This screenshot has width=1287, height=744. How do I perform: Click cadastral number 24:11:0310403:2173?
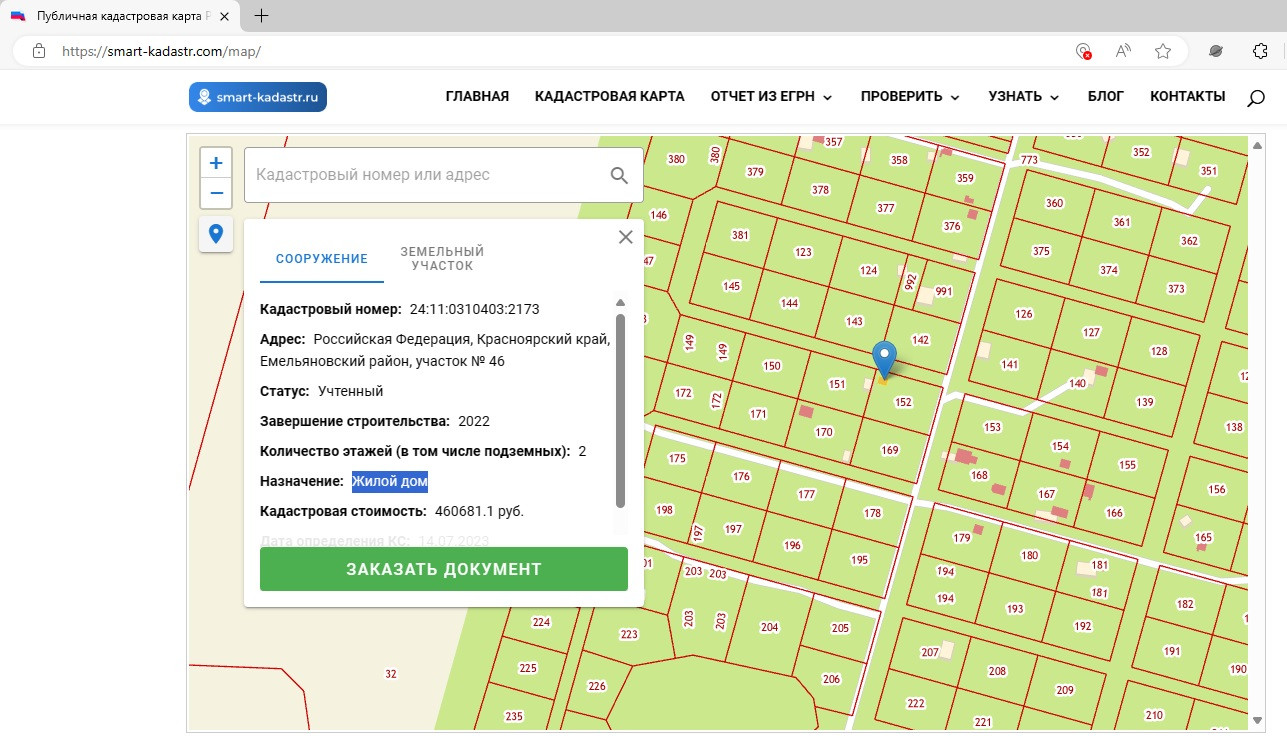coord(474,309)
